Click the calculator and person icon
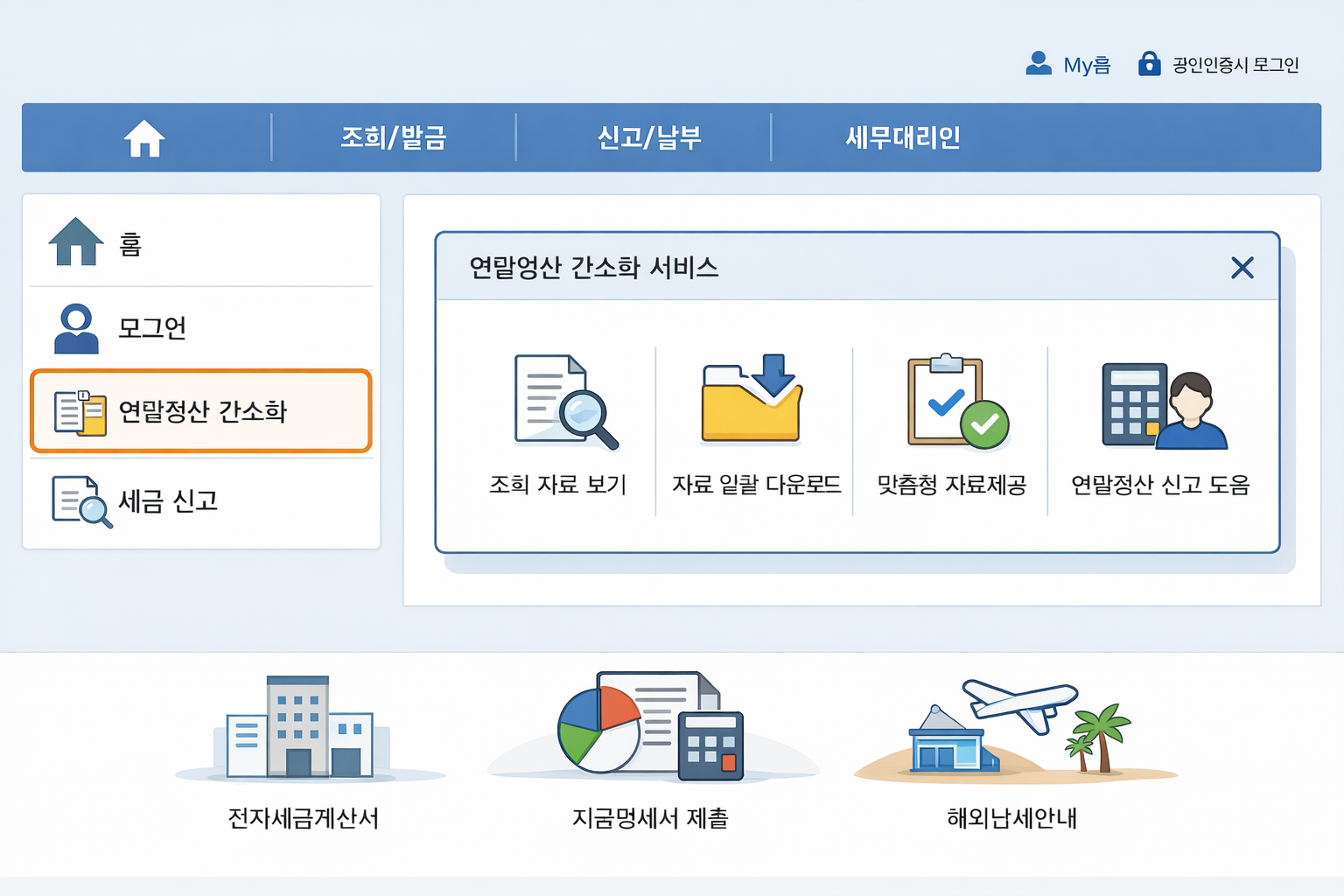The image size is (1344, 896). tap(1165, 406)
